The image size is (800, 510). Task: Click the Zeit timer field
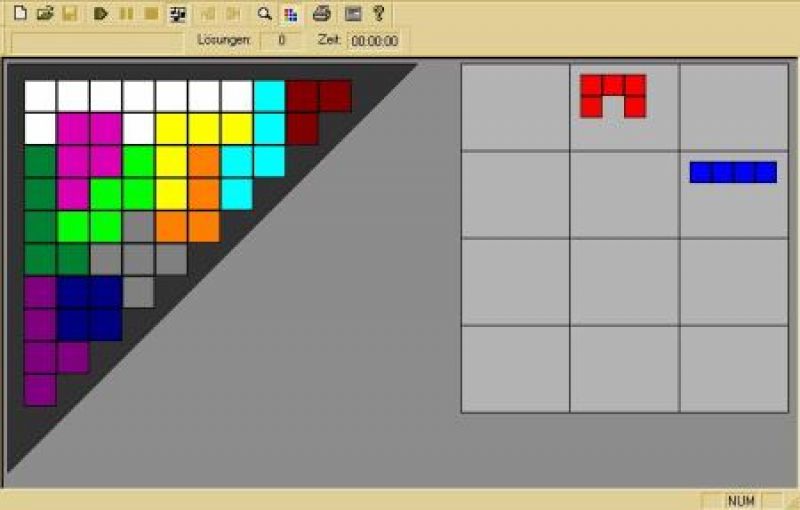374,41
